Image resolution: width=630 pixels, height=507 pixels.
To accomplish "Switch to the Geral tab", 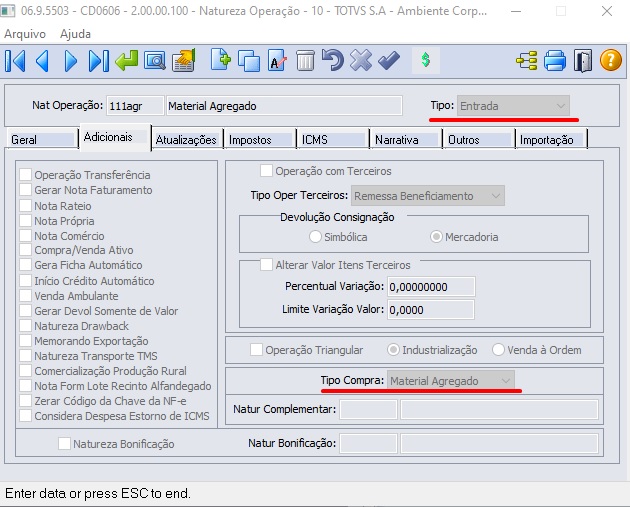I will coord(42,139).
